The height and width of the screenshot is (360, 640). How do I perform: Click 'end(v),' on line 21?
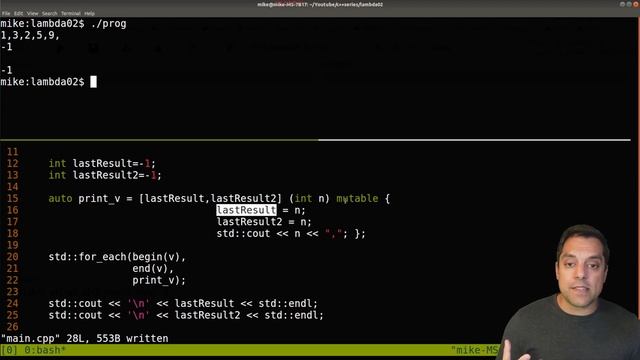[x=153, y=269]
